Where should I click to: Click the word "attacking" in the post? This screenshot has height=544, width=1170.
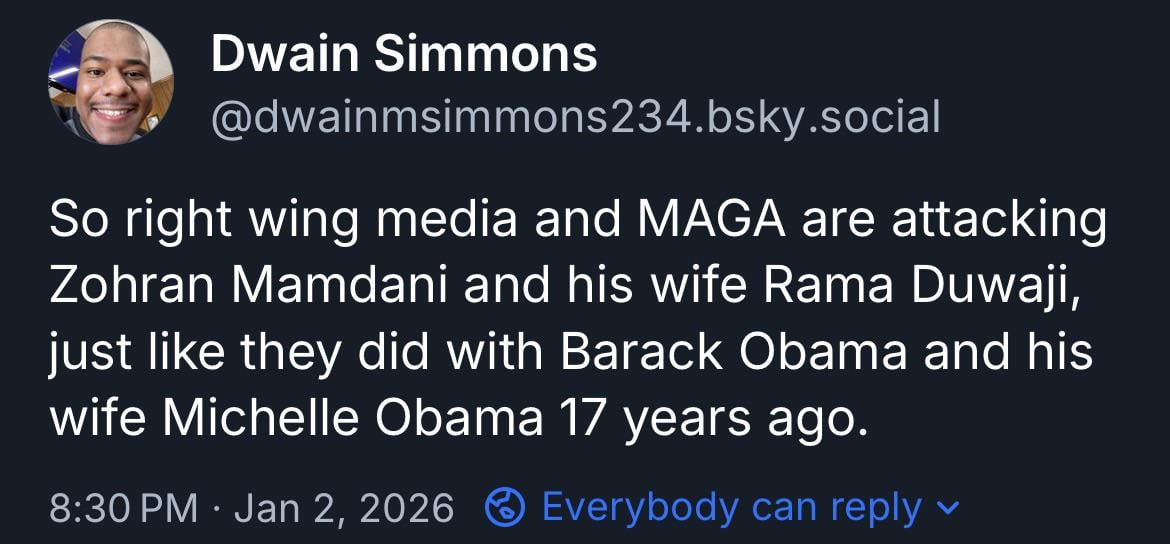point(1000,220)
